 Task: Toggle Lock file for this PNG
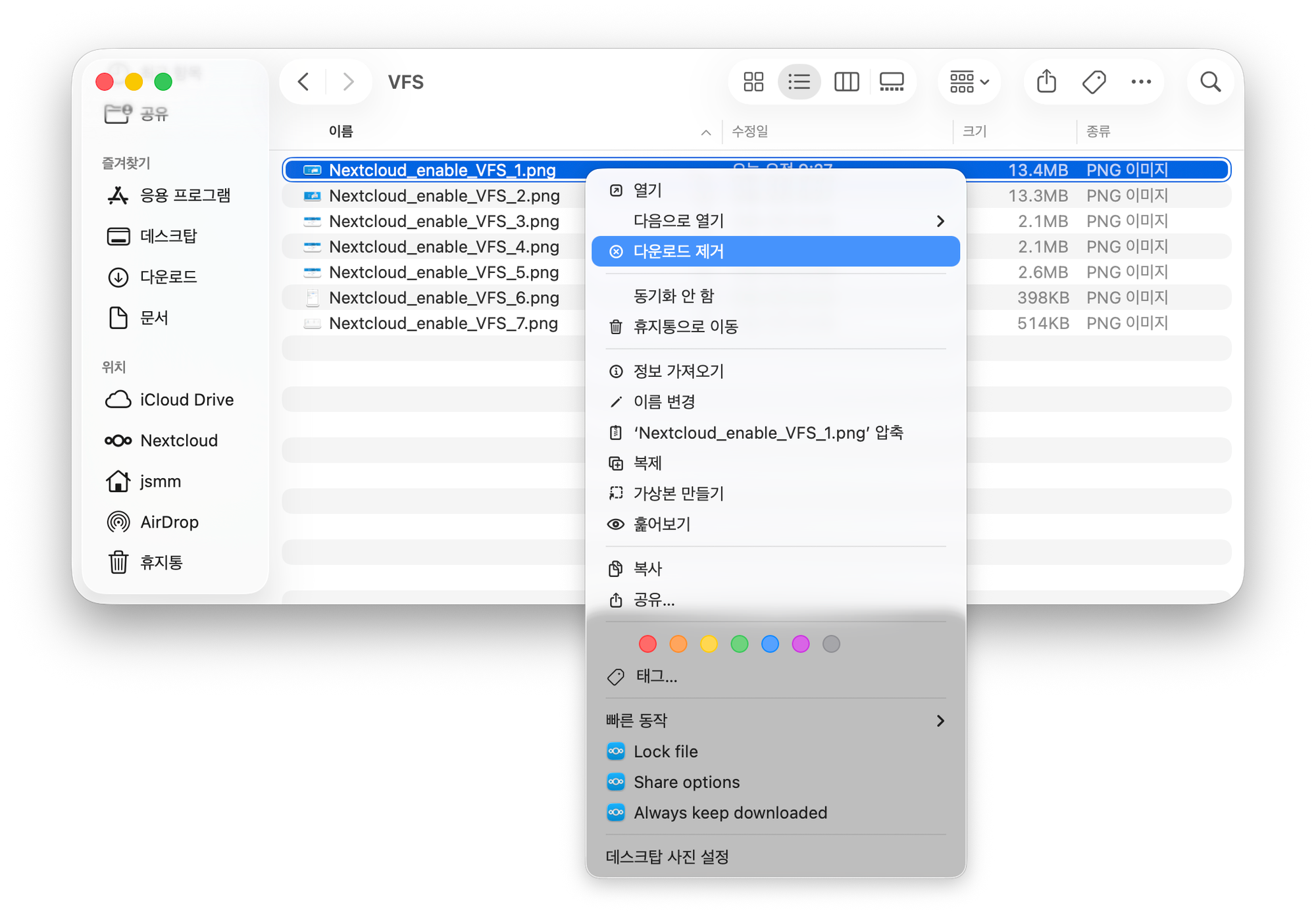pos(665,752)
